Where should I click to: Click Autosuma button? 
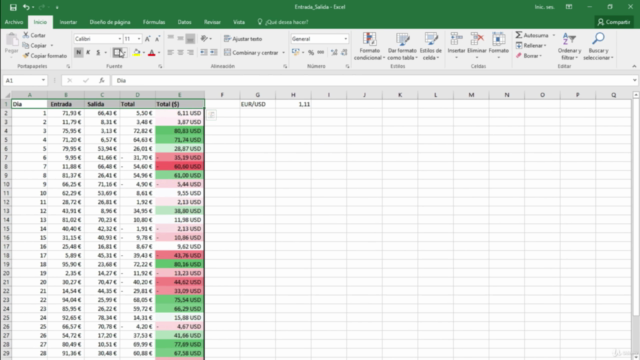[532, 35]
